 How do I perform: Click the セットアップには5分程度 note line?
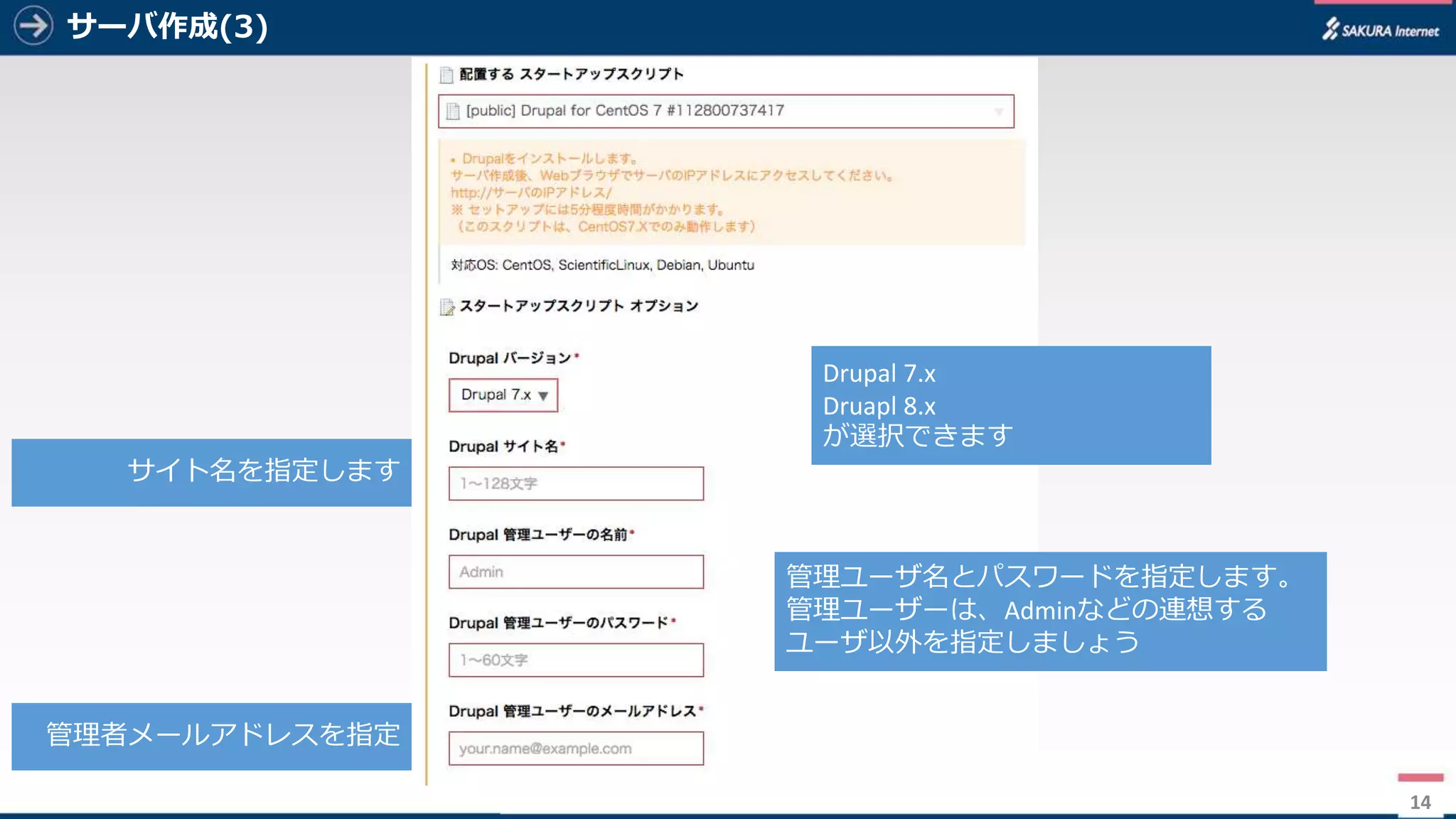[587, 209]
